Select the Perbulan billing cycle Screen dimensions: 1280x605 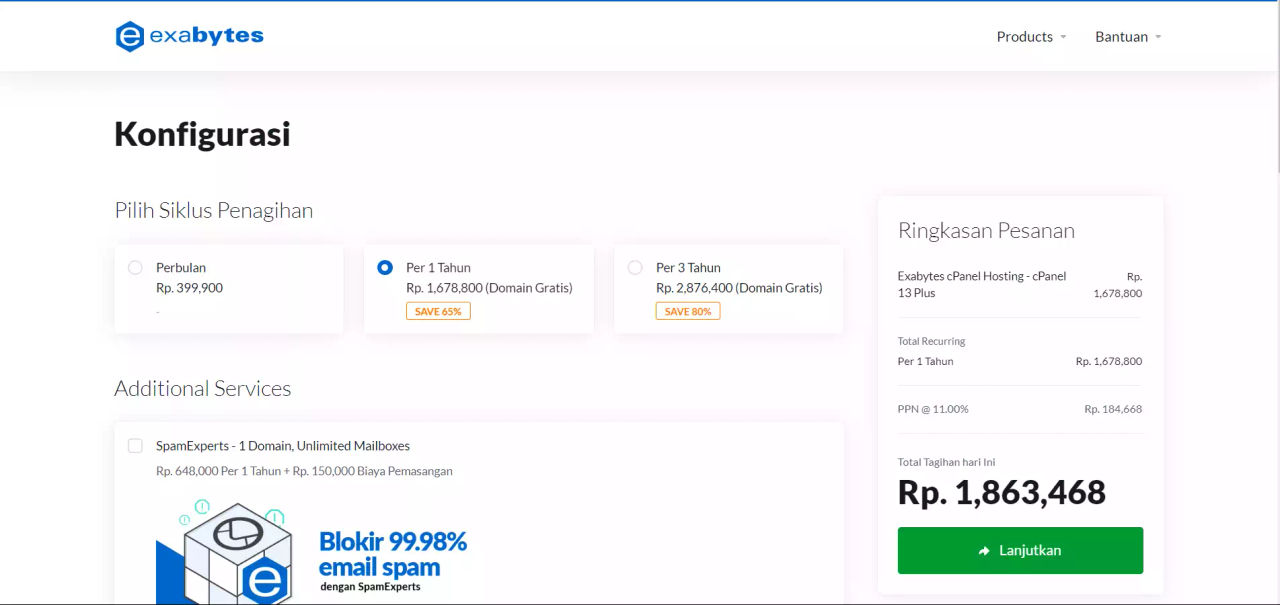(x=135, y=267)
